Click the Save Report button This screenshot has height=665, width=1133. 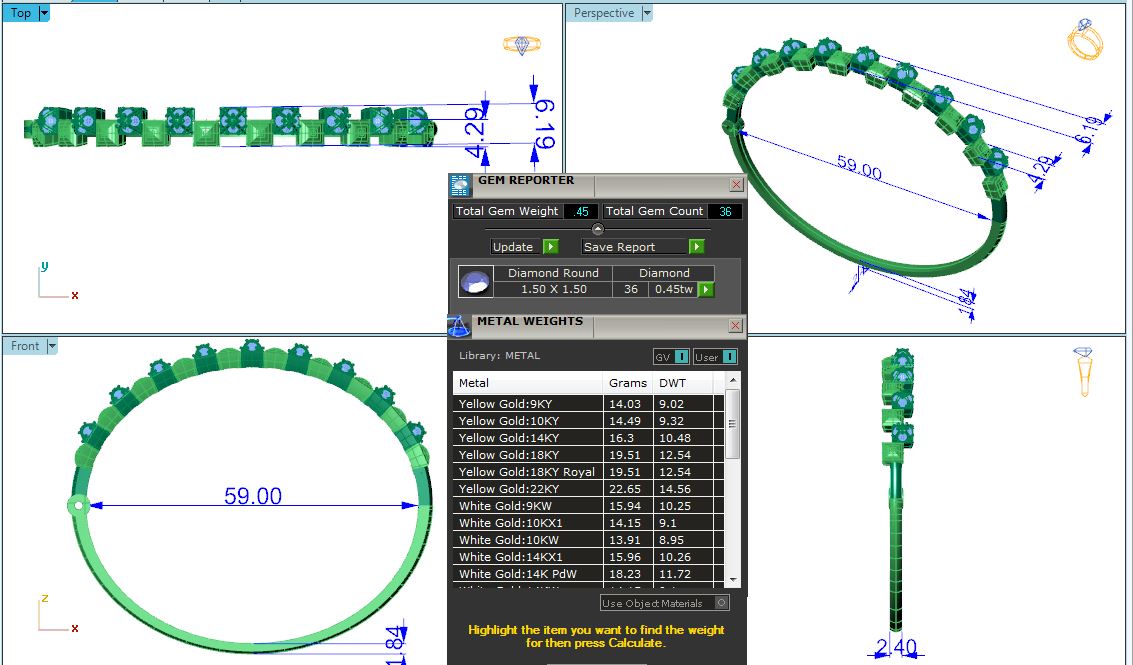point(634,247)
